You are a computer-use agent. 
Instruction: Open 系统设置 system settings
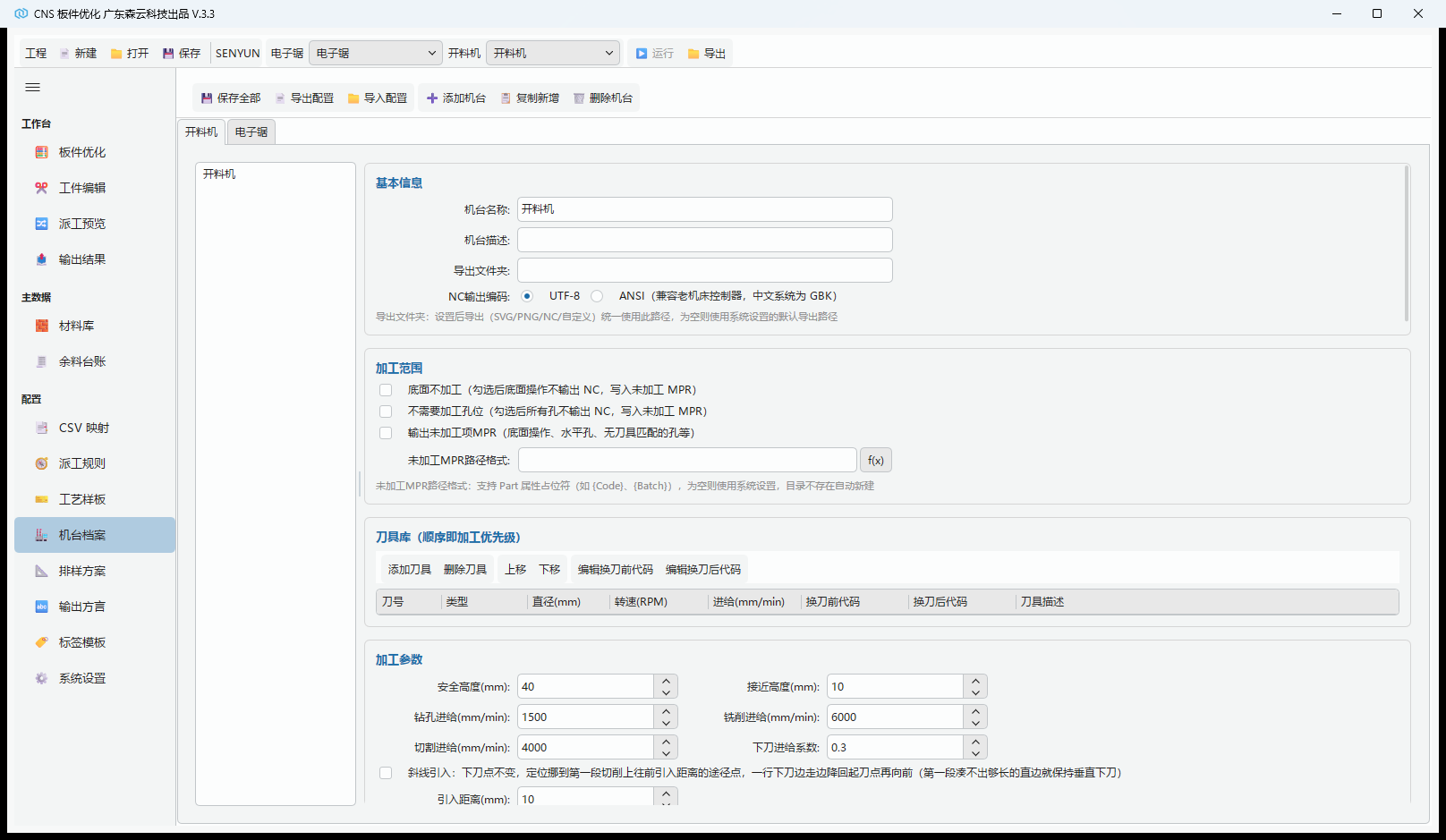(95, 678)
